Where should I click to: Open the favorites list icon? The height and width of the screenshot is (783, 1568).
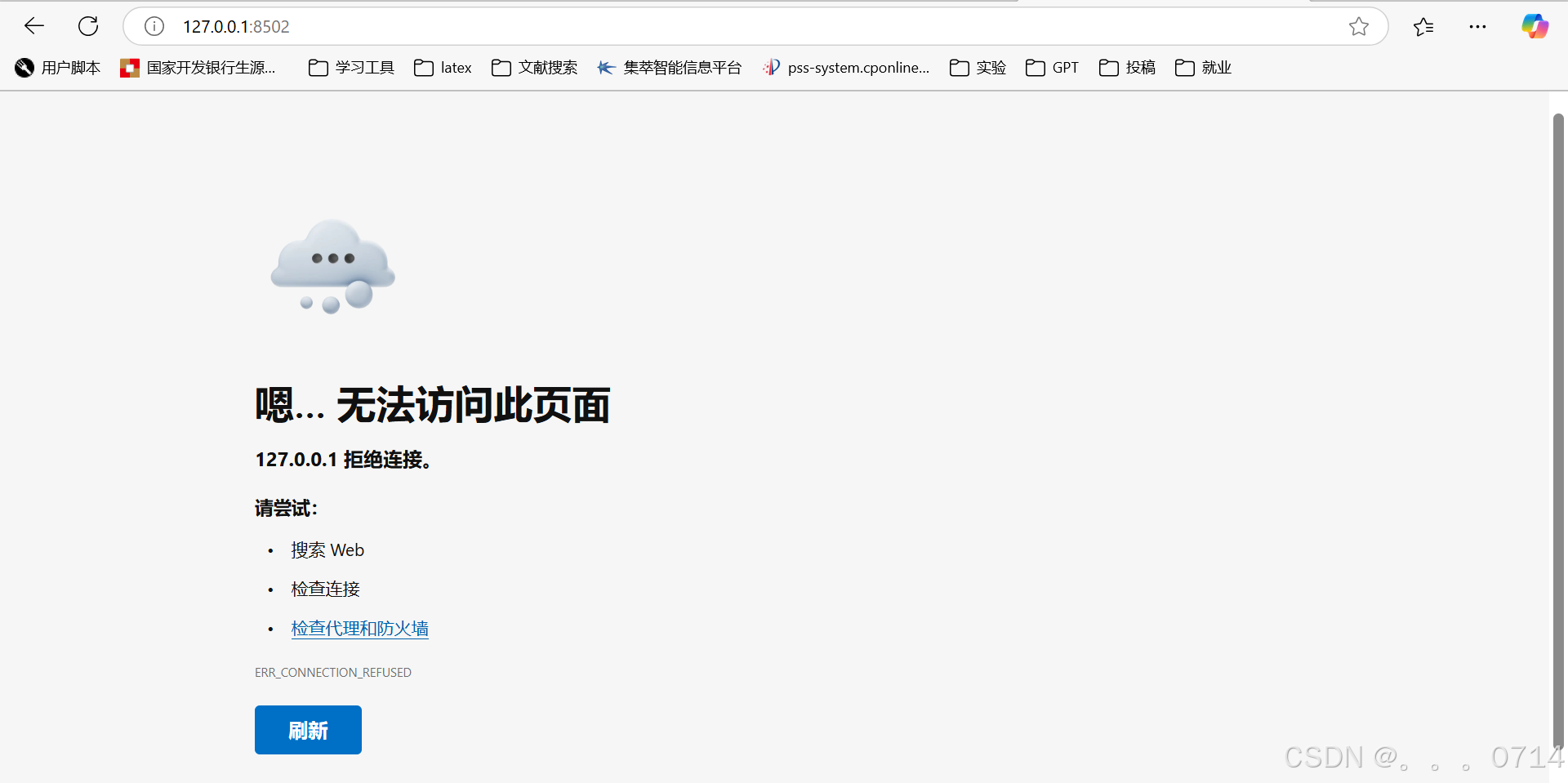(1423, 26)
